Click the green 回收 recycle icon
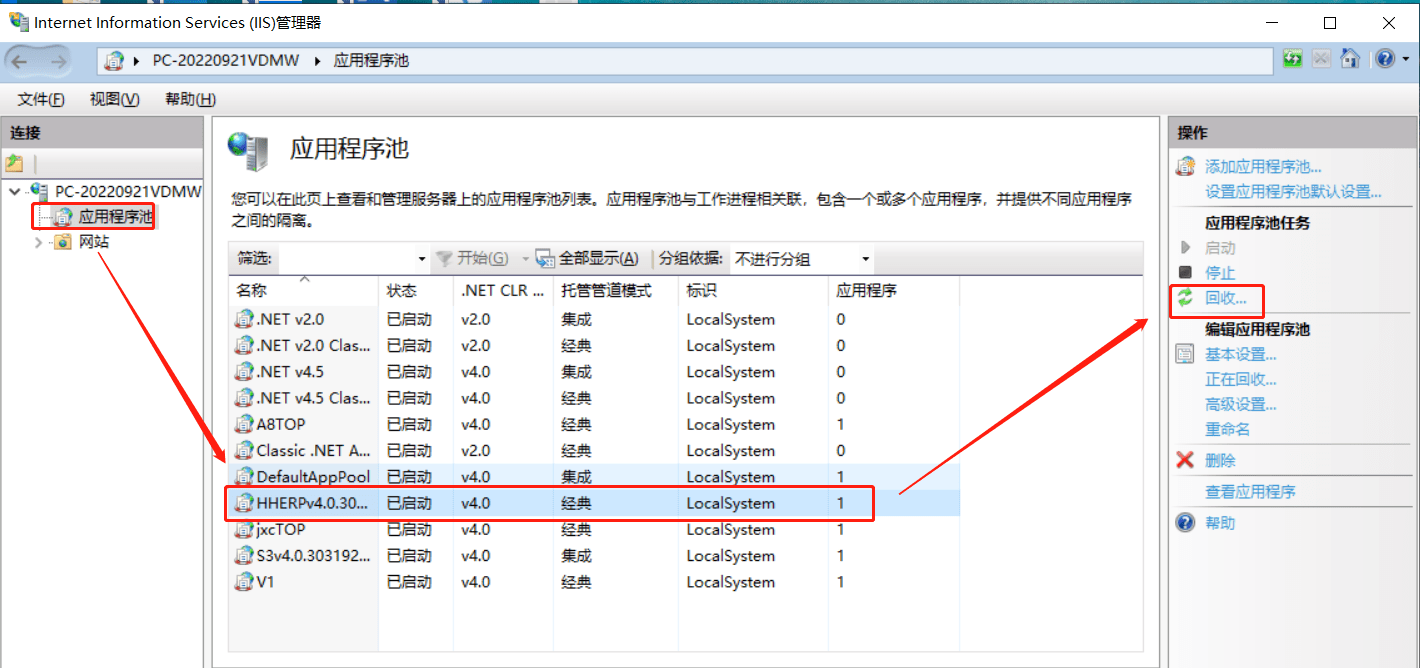Image resolution: width=1420 pixels, height=668 pixels. click(x=1186, y=297)
